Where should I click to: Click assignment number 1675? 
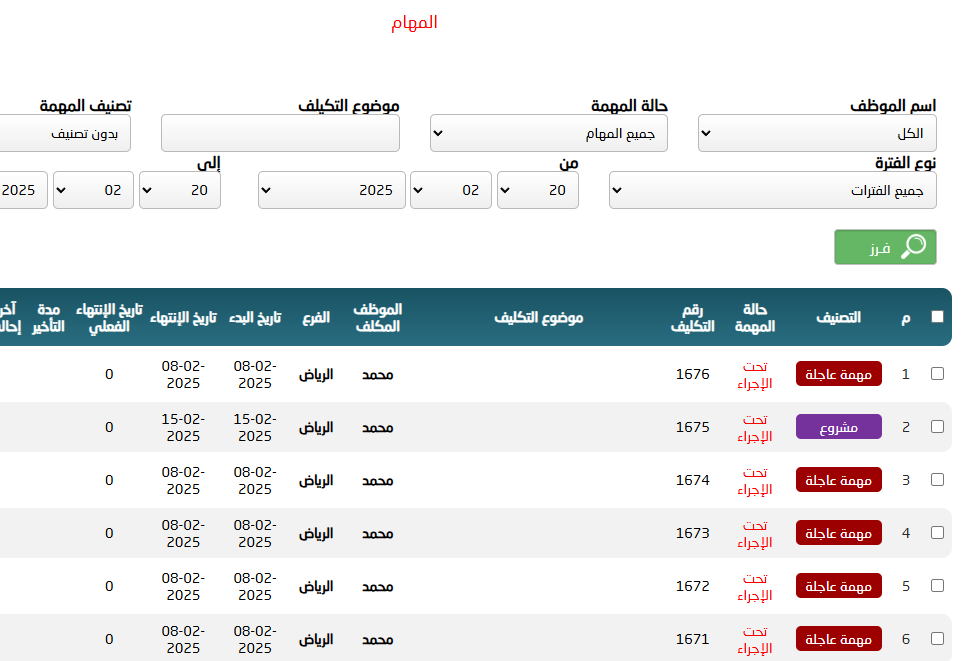click(692, 427)
